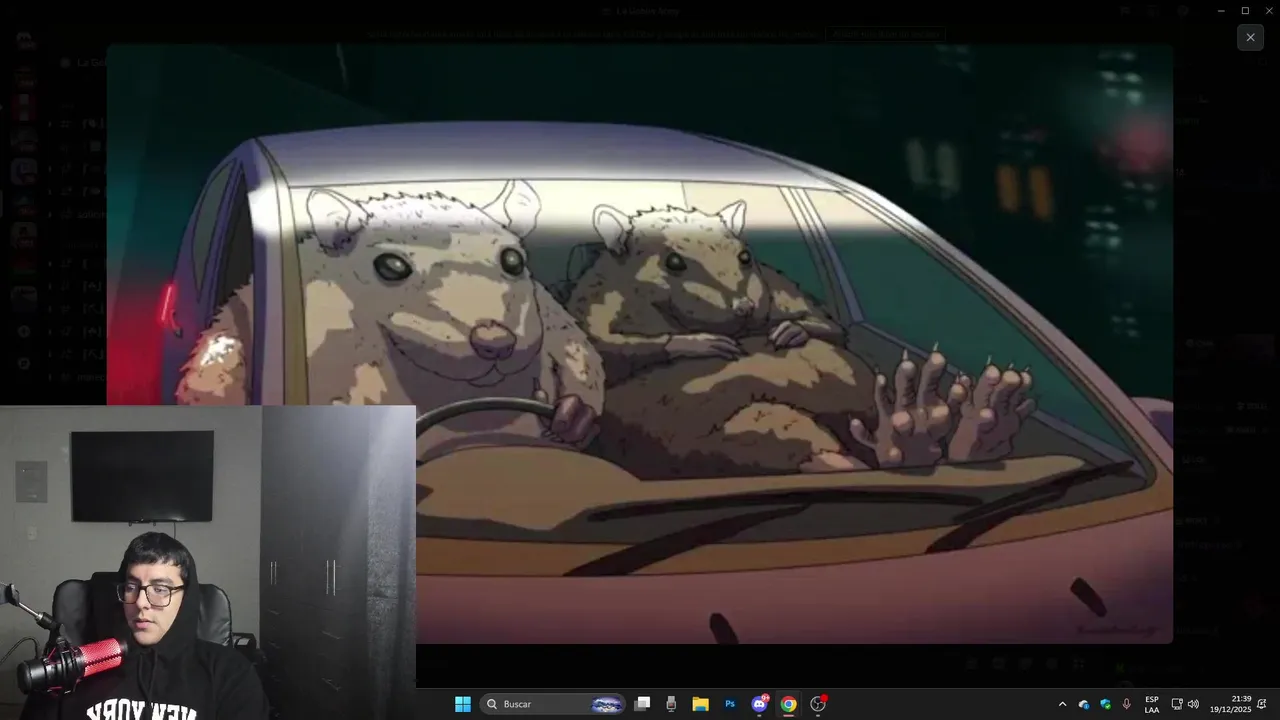Screen dimensions: 1280x720
Task: Open Windows Security tray icon
Action: point(1106,704)
